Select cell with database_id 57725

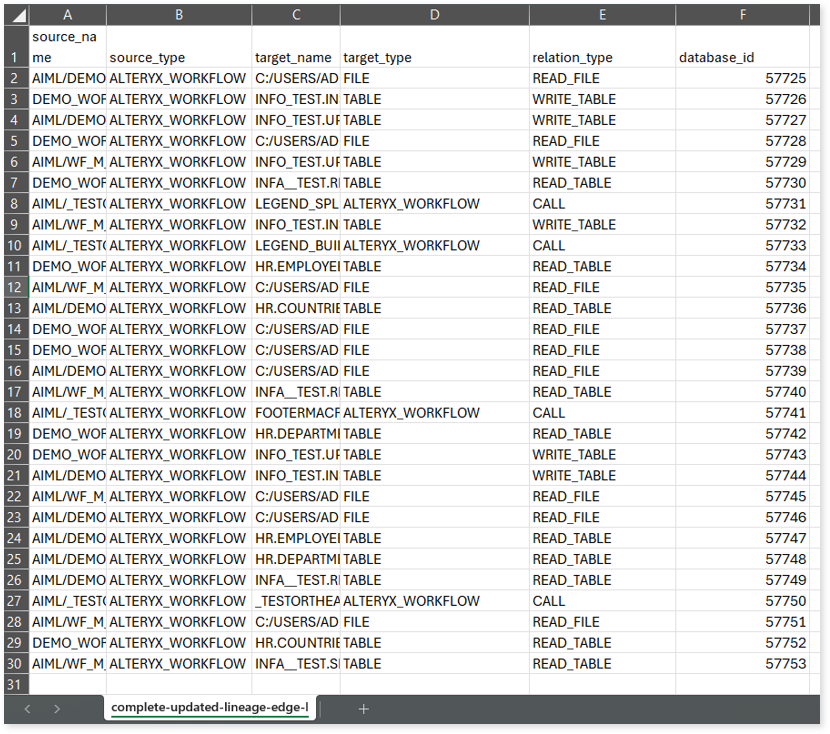tap(743, 78)
